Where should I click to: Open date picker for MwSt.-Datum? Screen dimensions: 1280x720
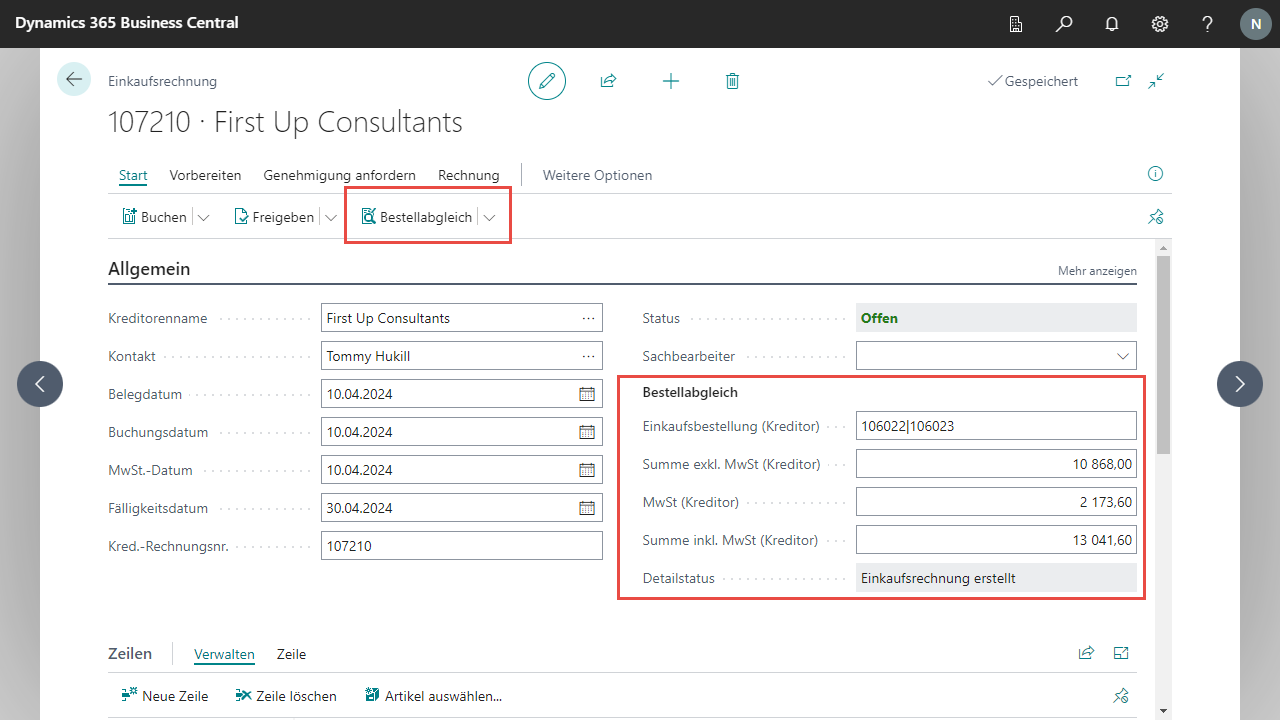tap(587, 470)
